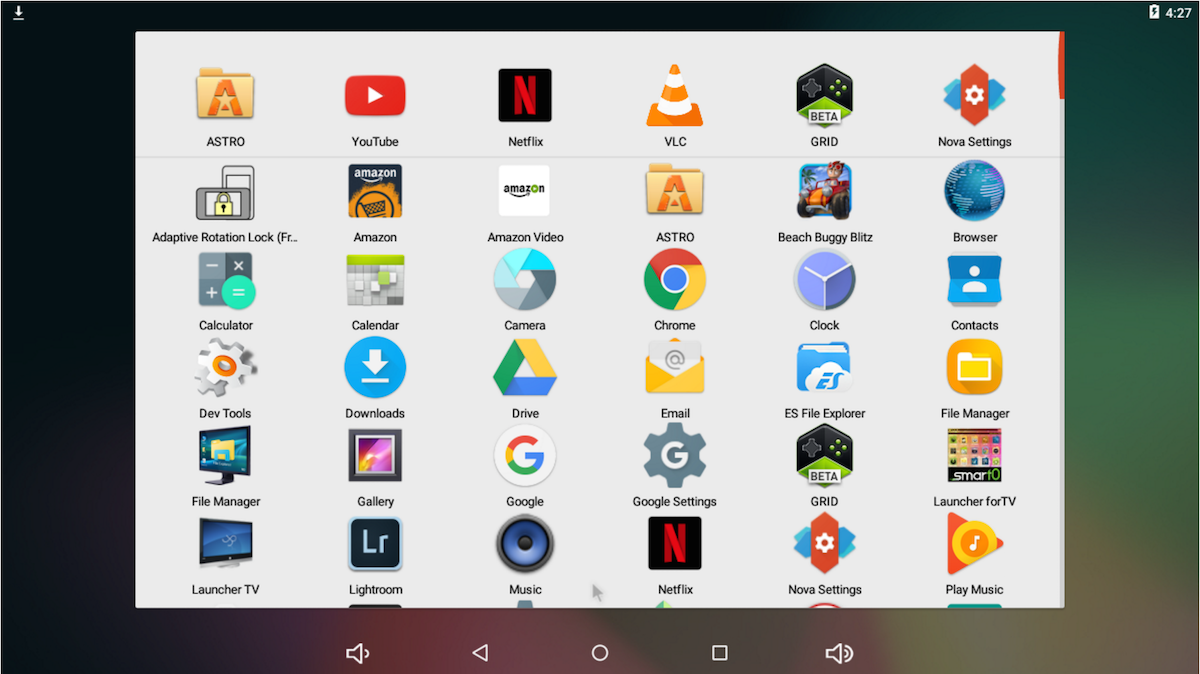
Task: Open YouTube from the app drawer
Action: (375, 96)
